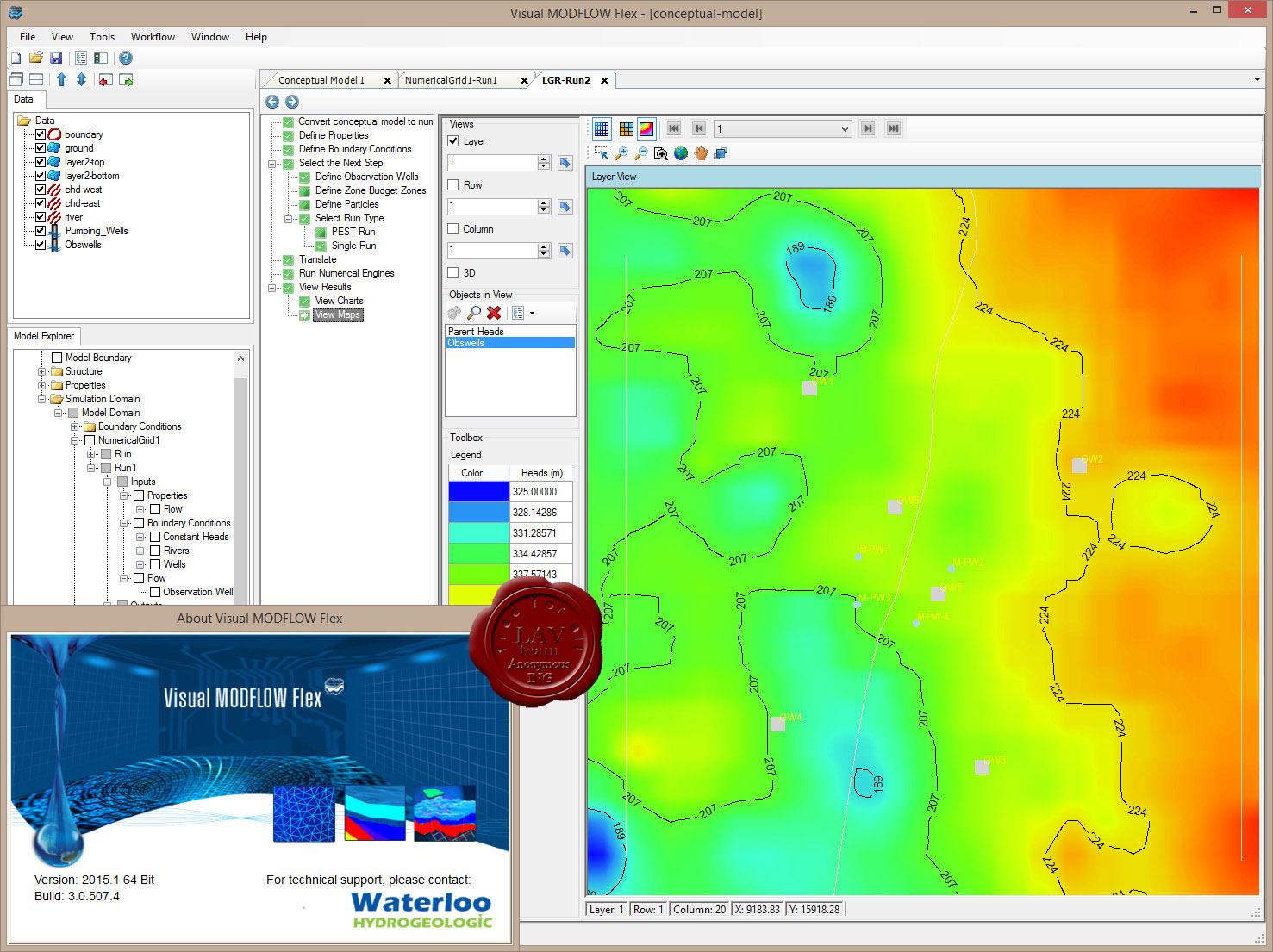Screen dimensions: 1273x952
Task: Toggle boundary checkbox in Data tree
Action: tap(41, 134)
